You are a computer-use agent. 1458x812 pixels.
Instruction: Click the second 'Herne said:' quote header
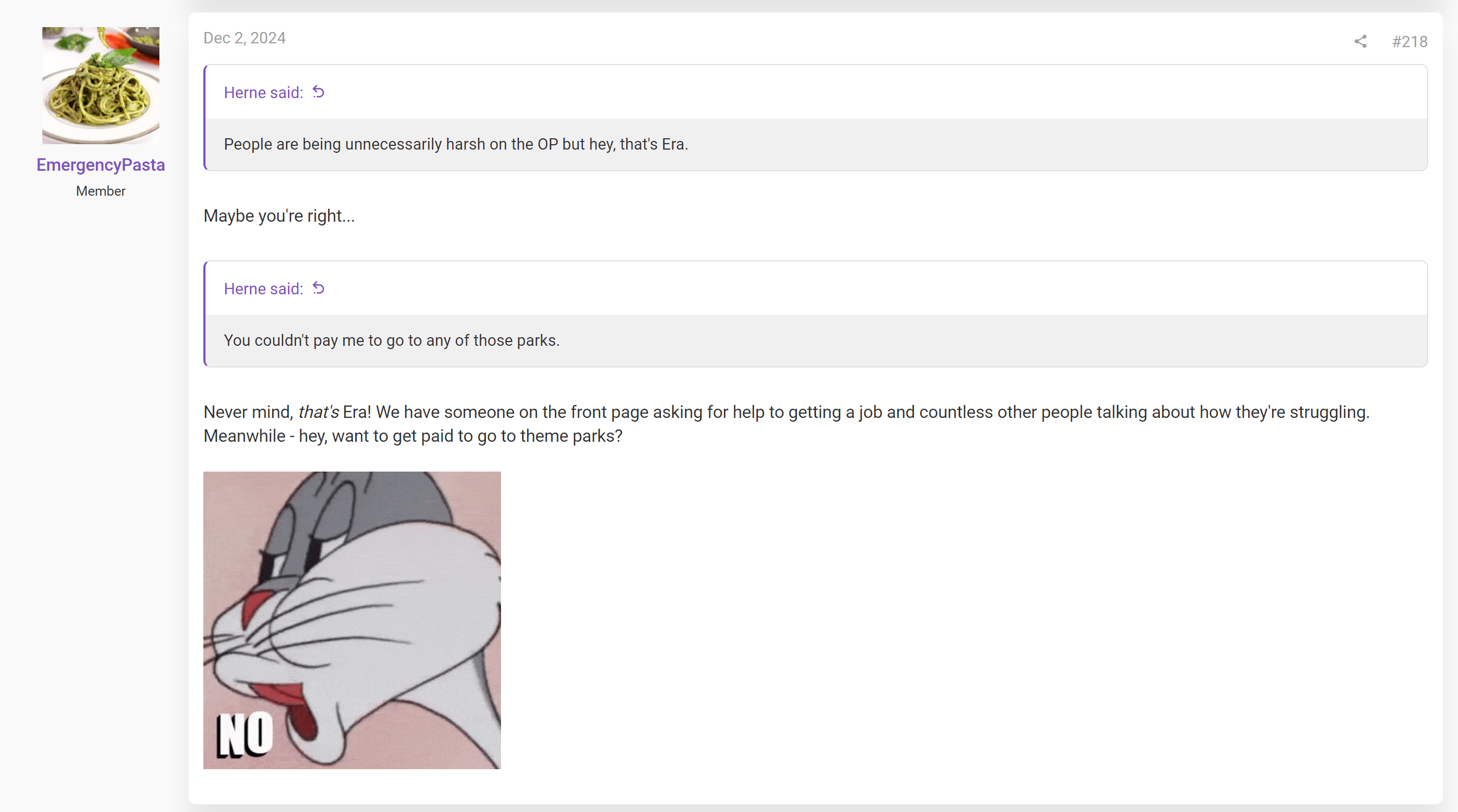pos(264,288)
